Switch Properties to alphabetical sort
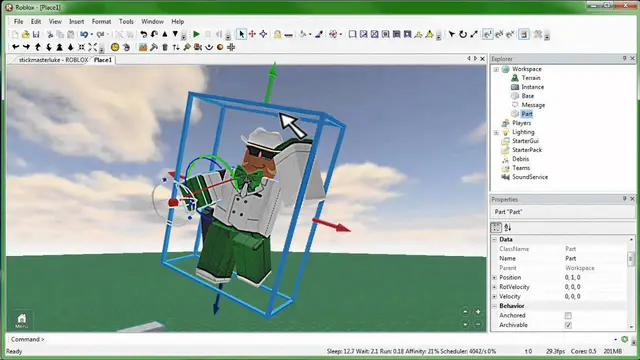640x360 pixels. point(508,227)
